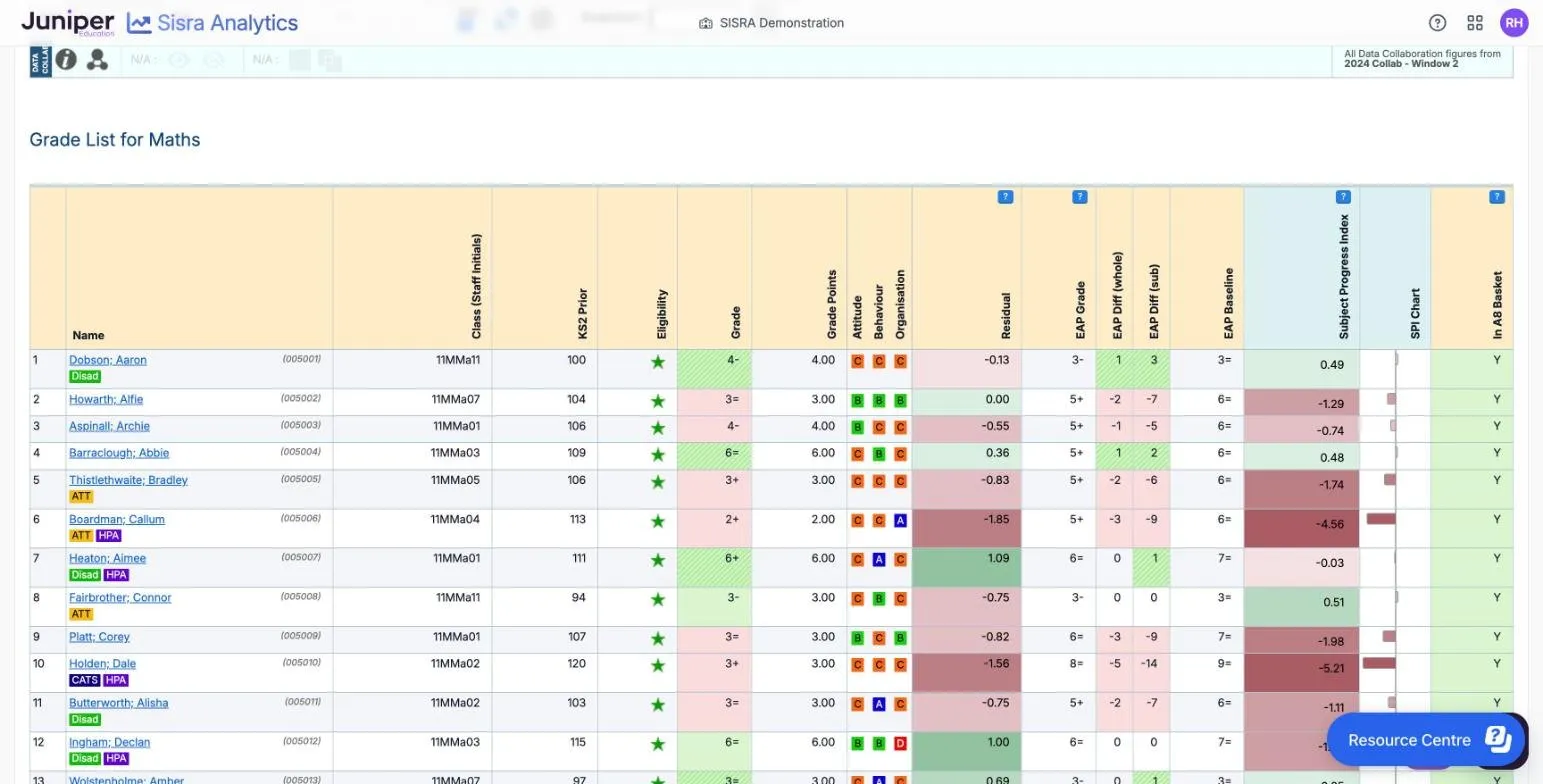Click the Data Collaboration info icon
The height and width of the screenshot is (784, 1543).
click(x=66, y=60)
